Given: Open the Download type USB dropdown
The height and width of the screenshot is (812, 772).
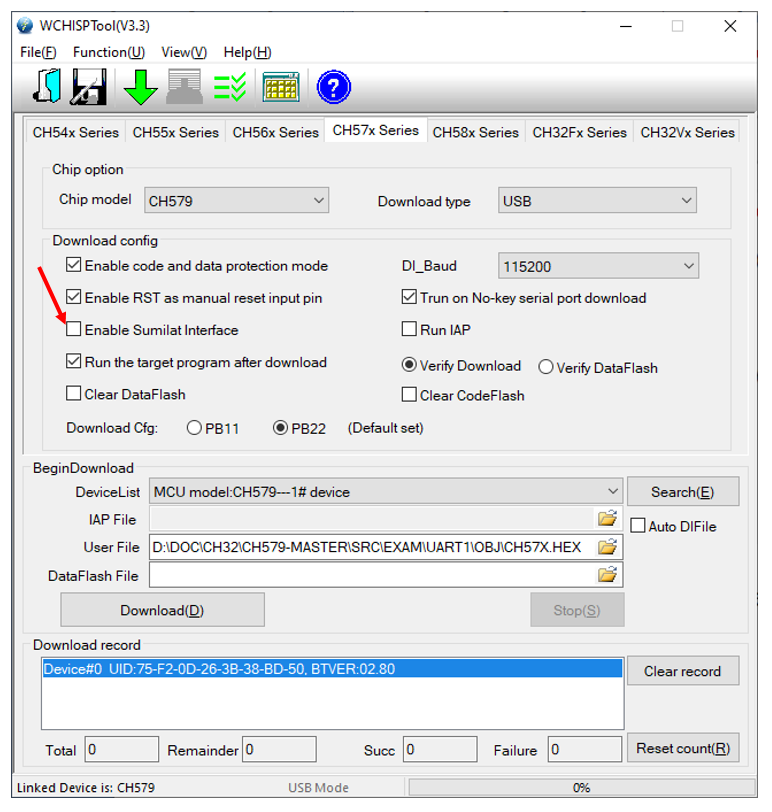Looking at the screenshot, I should point(598,200).
